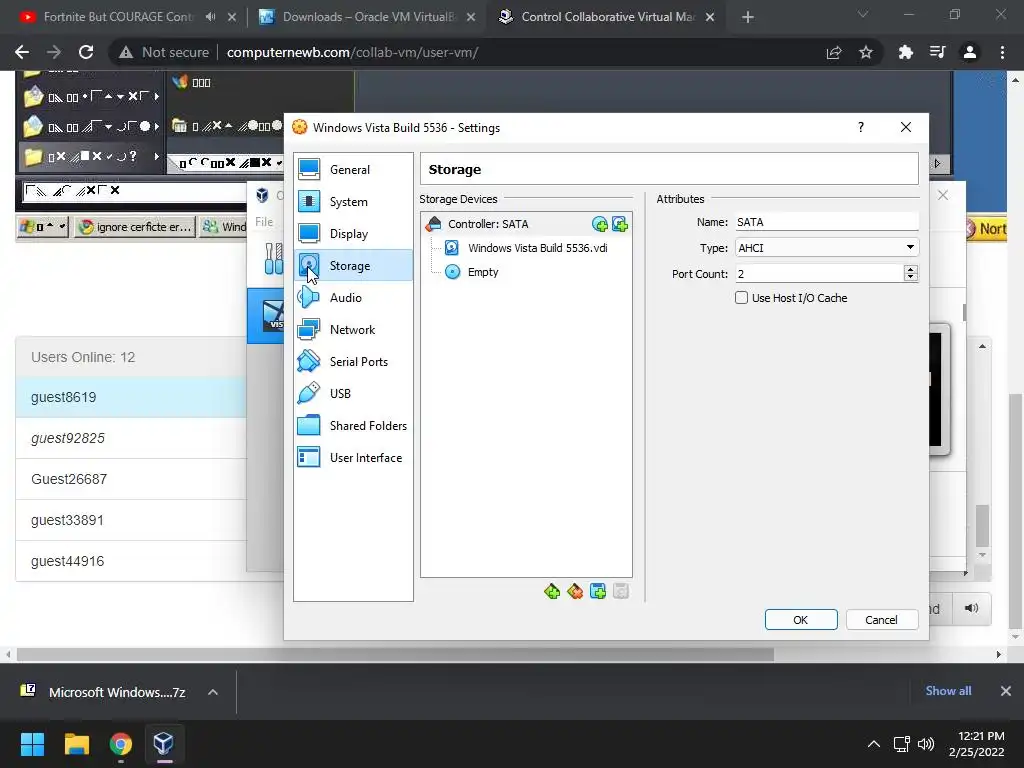Open the media control icon in Chrome toolbar
This screenshot has height=768, width=1024.
coord(937,52)
